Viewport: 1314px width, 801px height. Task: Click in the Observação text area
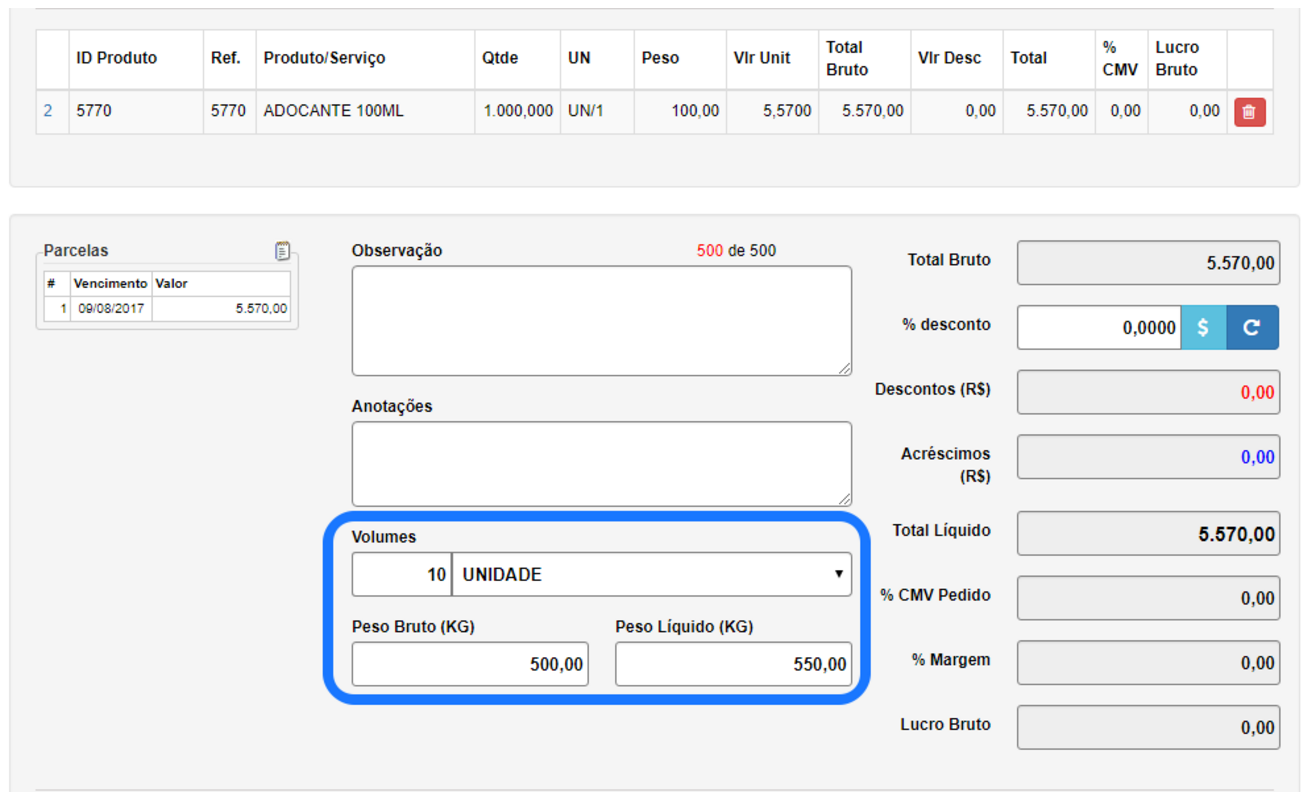[x=601, y=320]
